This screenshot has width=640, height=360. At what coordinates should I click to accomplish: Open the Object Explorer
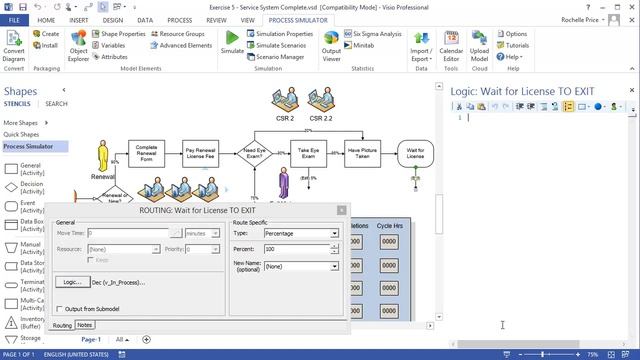[x=78, y=46]
